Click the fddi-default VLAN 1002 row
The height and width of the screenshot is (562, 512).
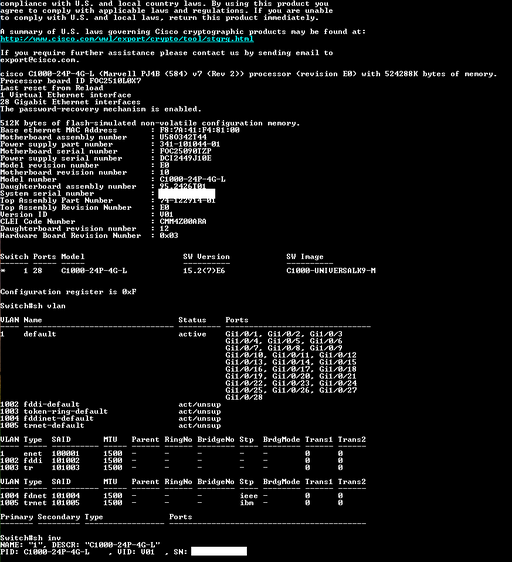(x=110, y=404)
